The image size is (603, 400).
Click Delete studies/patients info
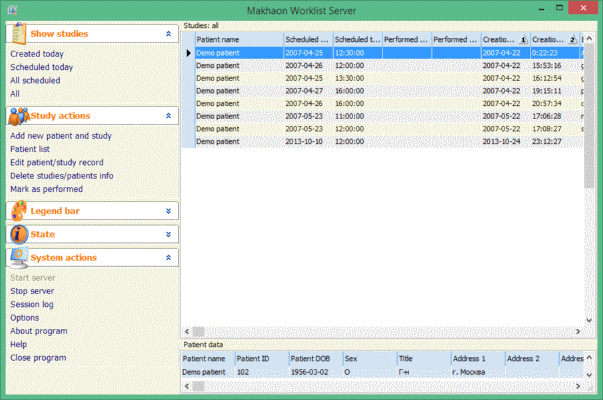62,176
